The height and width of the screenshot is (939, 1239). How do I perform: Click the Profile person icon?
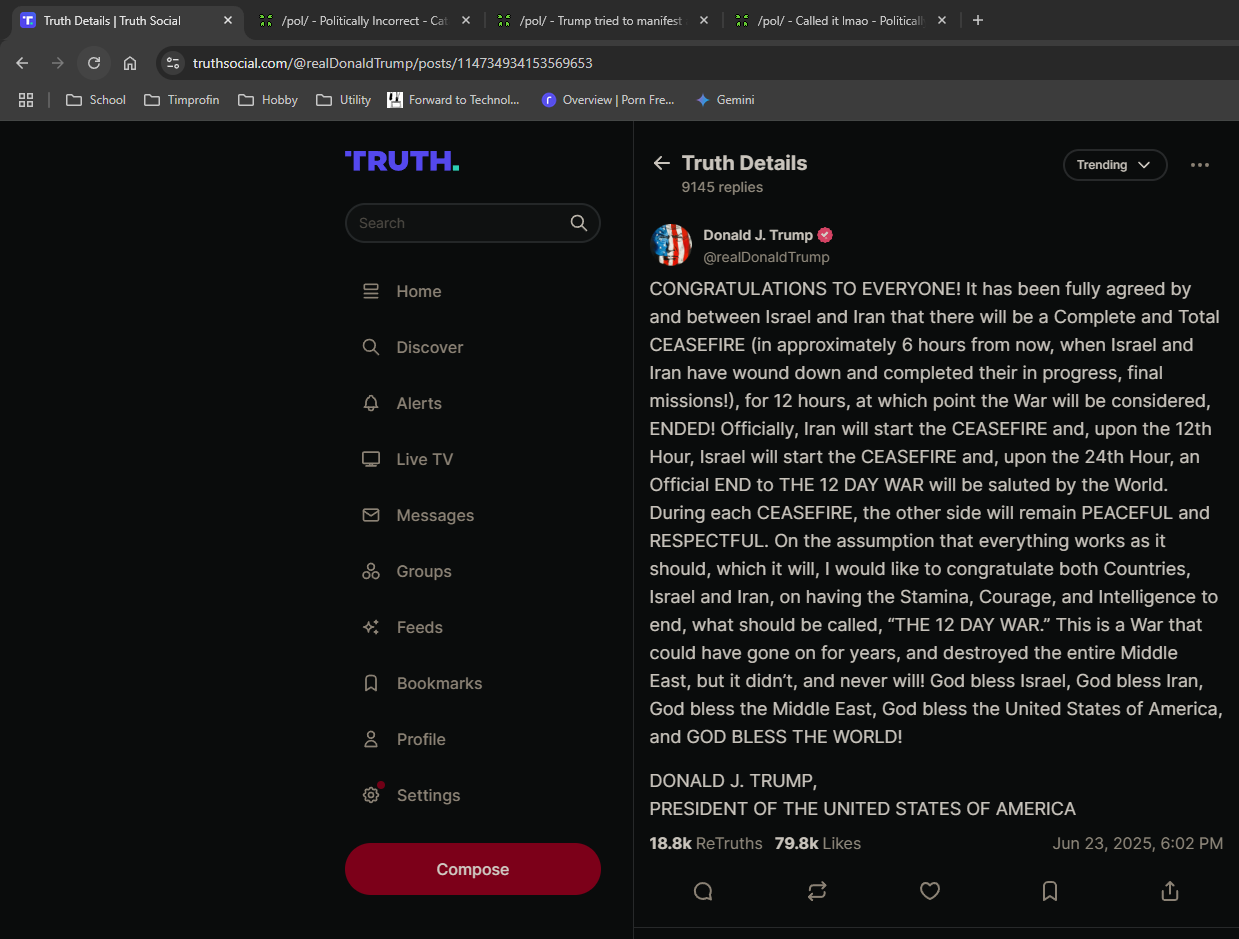click(371, 739)
